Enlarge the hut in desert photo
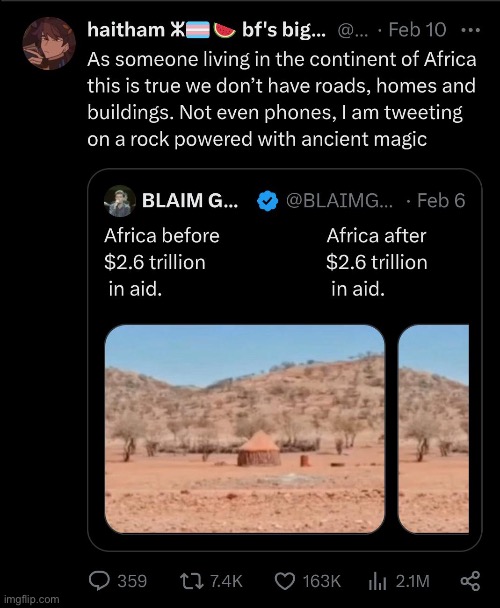Image resolution: width=500 pixels, height=608 pixels. click(x=245, y=429)
